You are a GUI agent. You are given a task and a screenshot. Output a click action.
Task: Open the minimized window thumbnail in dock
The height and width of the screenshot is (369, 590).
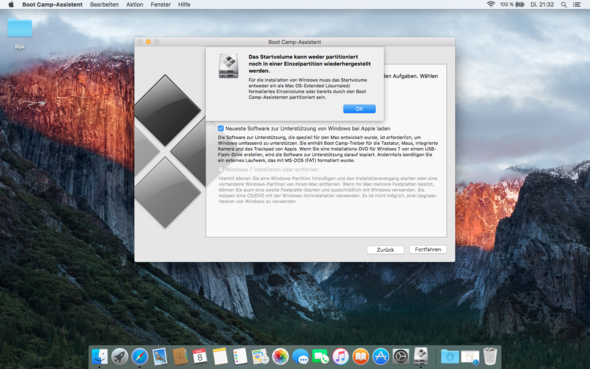[470, 357]
